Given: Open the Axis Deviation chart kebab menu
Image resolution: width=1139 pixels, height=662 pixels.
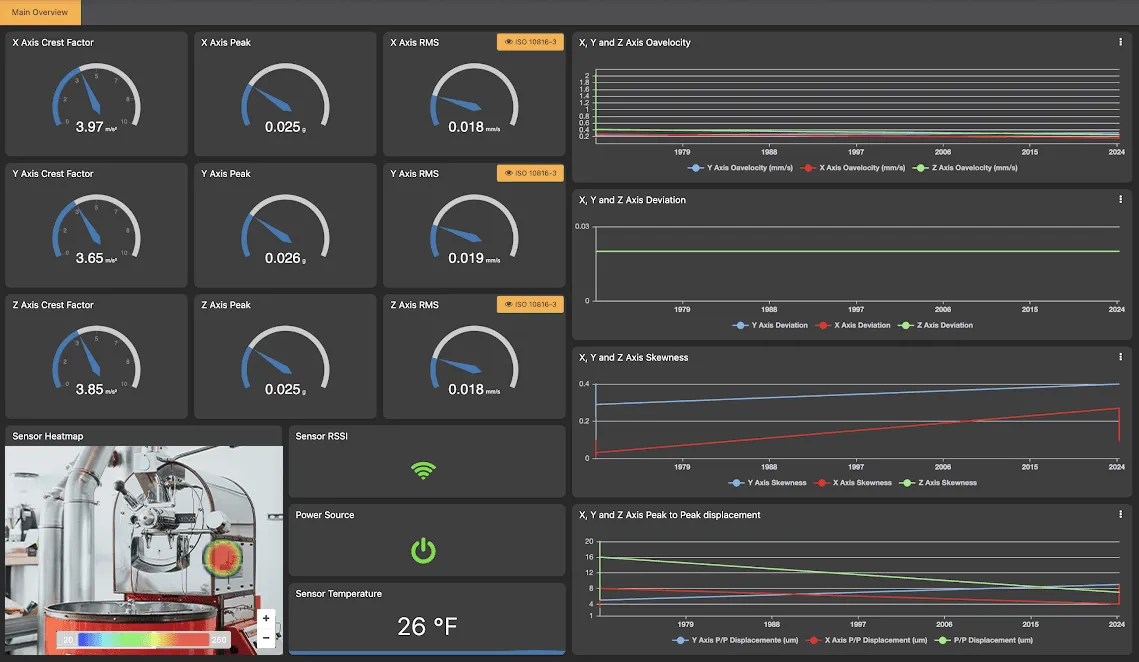Looking at the screenshot, I should pyautogui.click(x=1120, y=200).
